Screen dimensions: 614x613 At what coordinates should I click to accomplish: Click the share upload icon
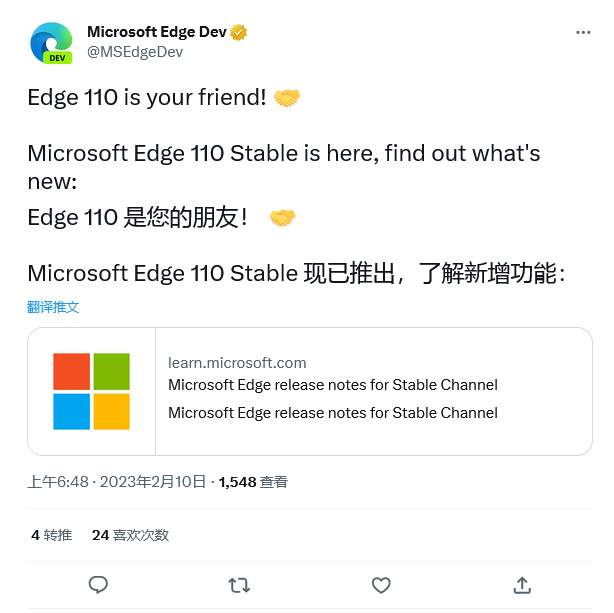[x=521, y=584]
